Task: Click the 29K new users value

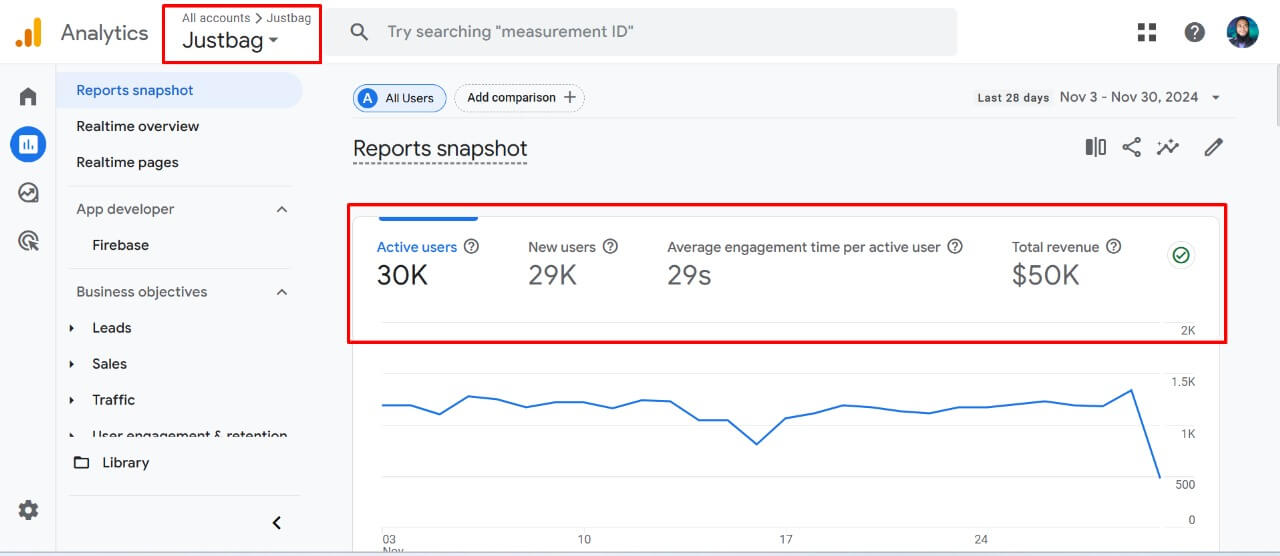Action: 552,276
